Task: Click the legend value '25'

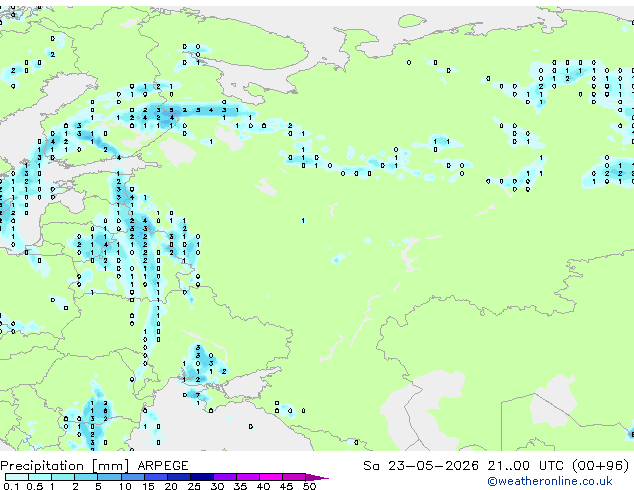Action: (194, 486)
